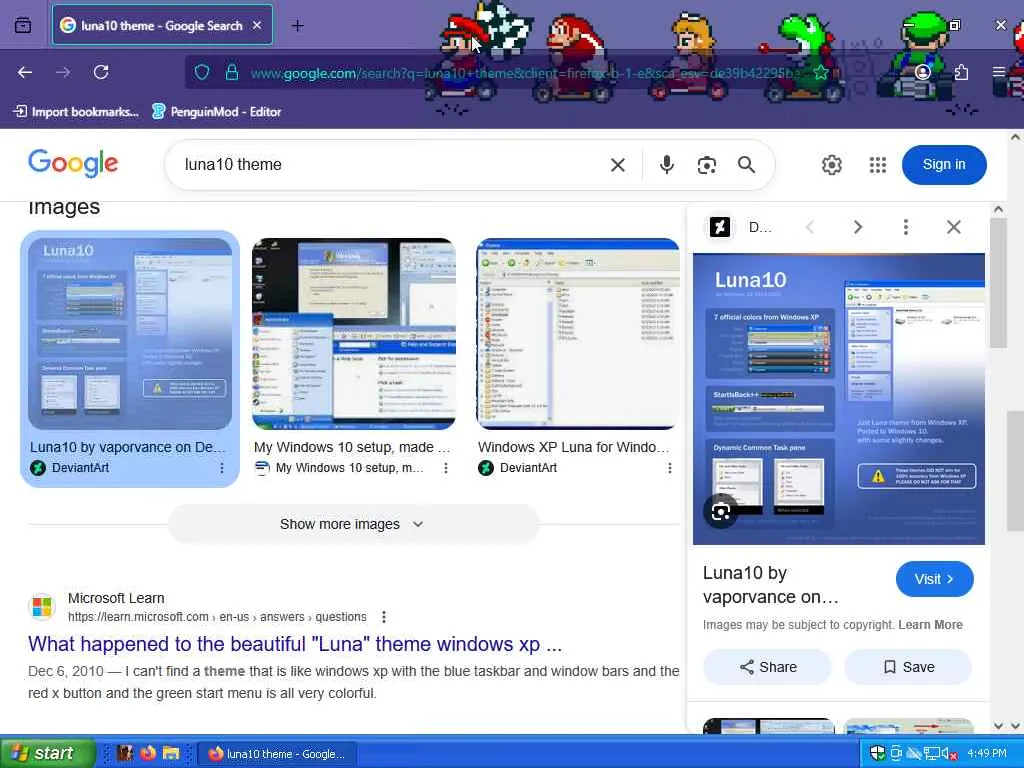
Task: Open Firefox View icon in tab strip
Action: (x=23, y=25)
